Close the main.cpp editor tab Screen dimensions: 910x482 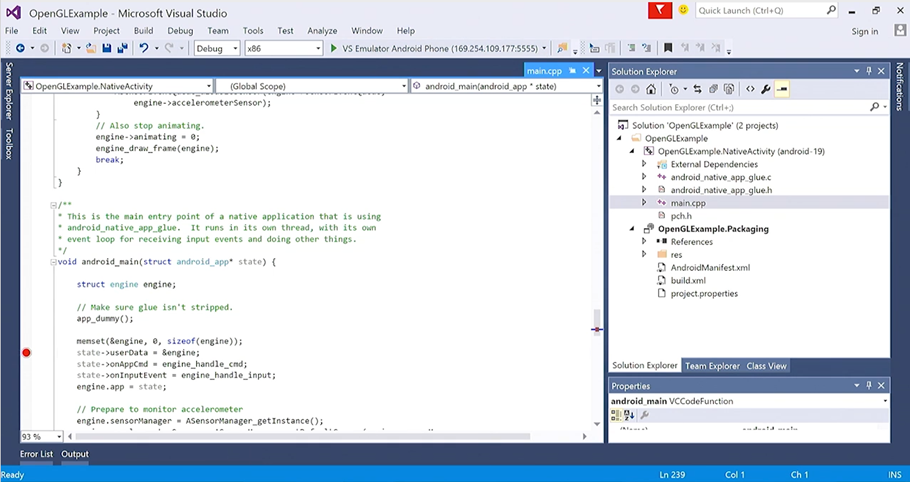click(586, 71)
